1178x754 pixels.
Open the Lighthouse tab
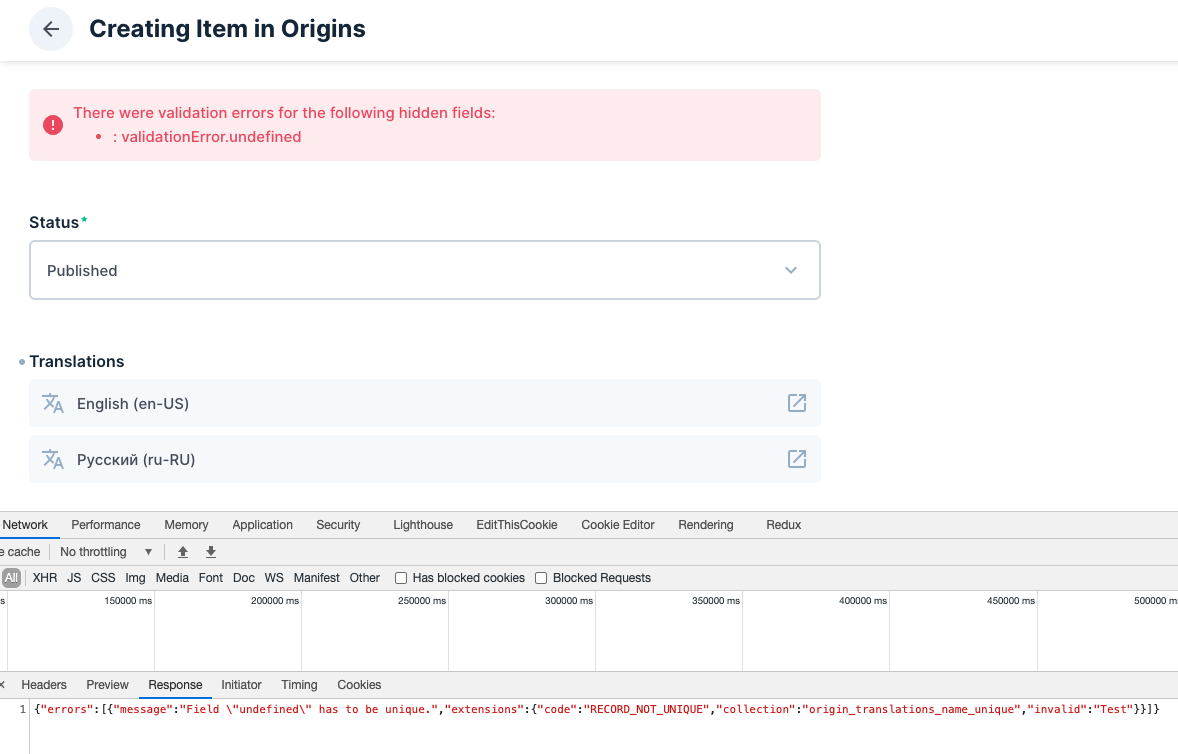point(423,525)
